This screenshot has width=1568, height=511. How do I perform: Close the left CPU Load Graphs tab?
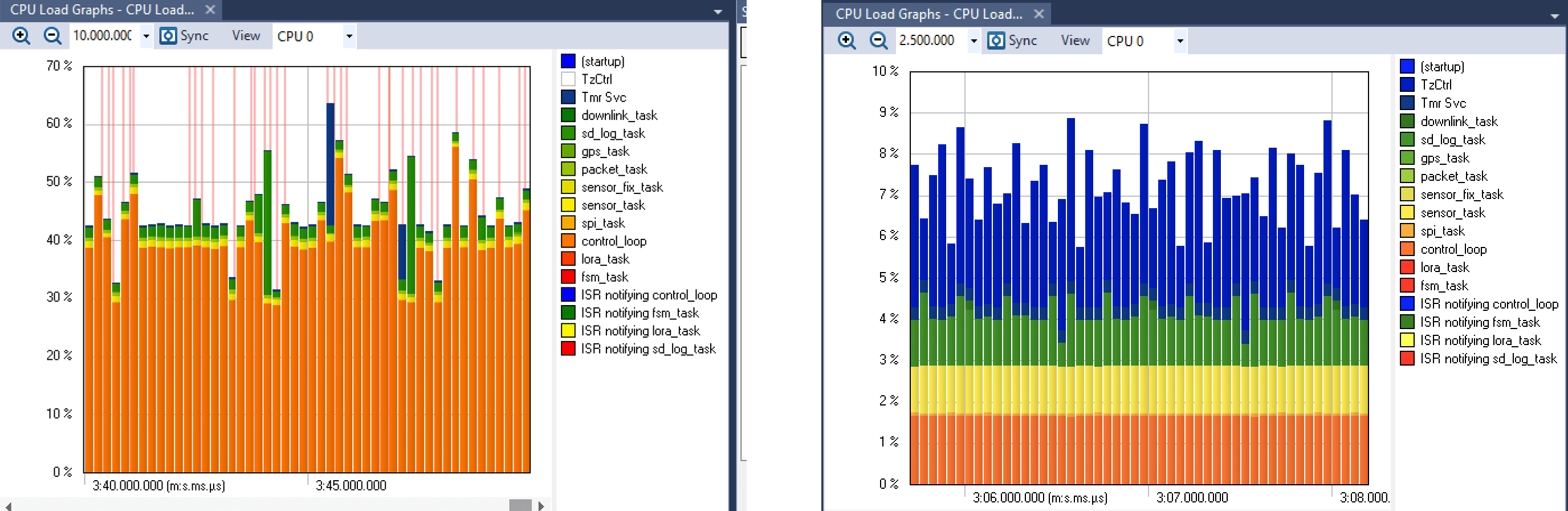(210, 10)
